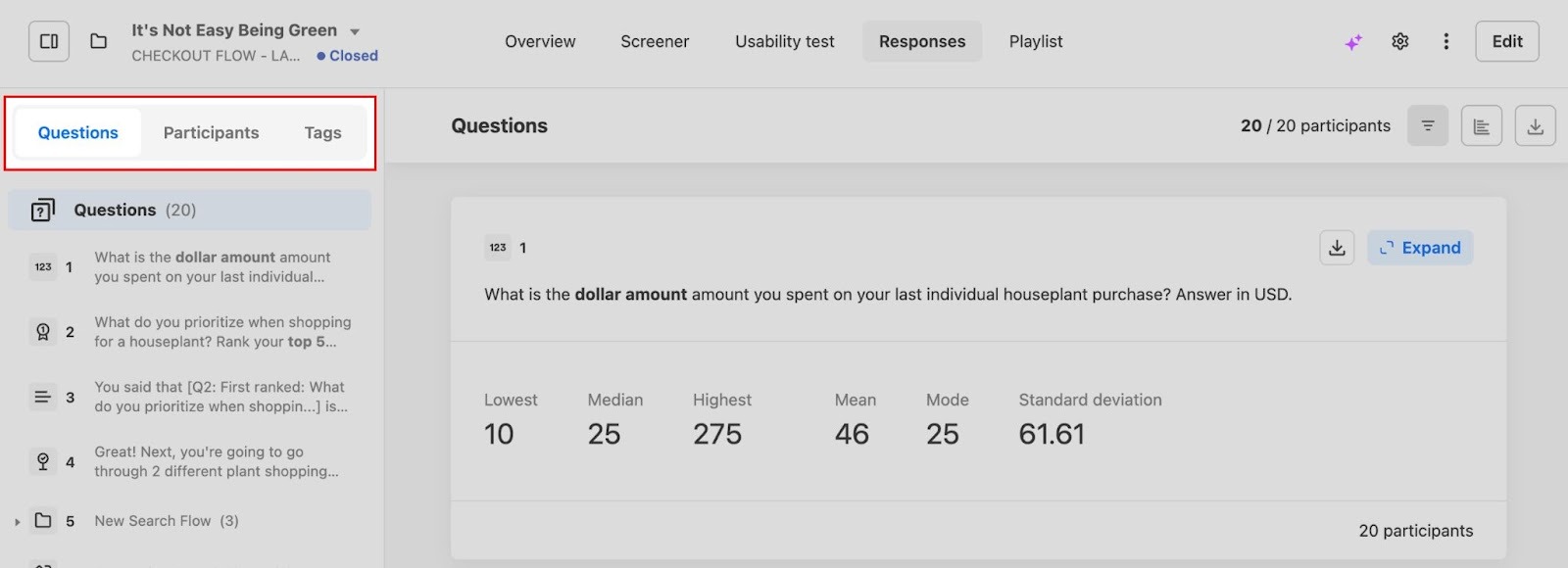The width and height of the screenshot is (1568, 568).
Task: Open the Playlist tab
Action: point(1036,41)
